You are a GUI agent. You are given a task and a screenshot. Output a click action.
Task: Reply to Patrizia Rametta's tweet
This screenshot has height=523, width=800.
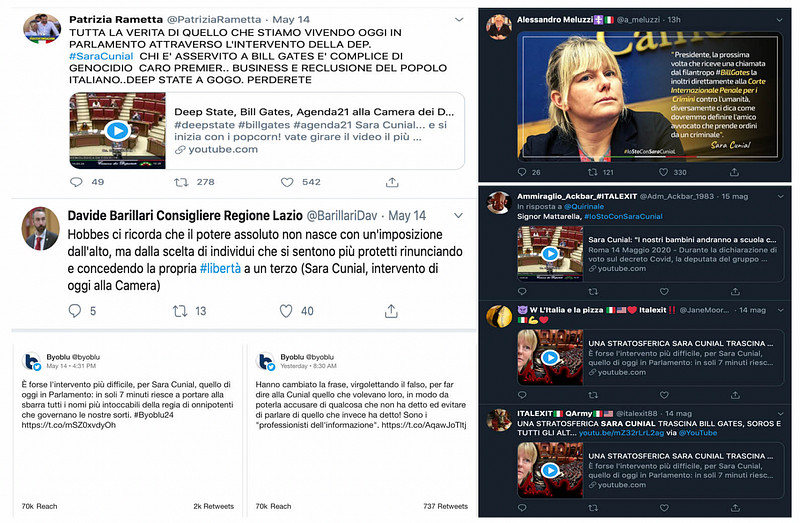76,182
